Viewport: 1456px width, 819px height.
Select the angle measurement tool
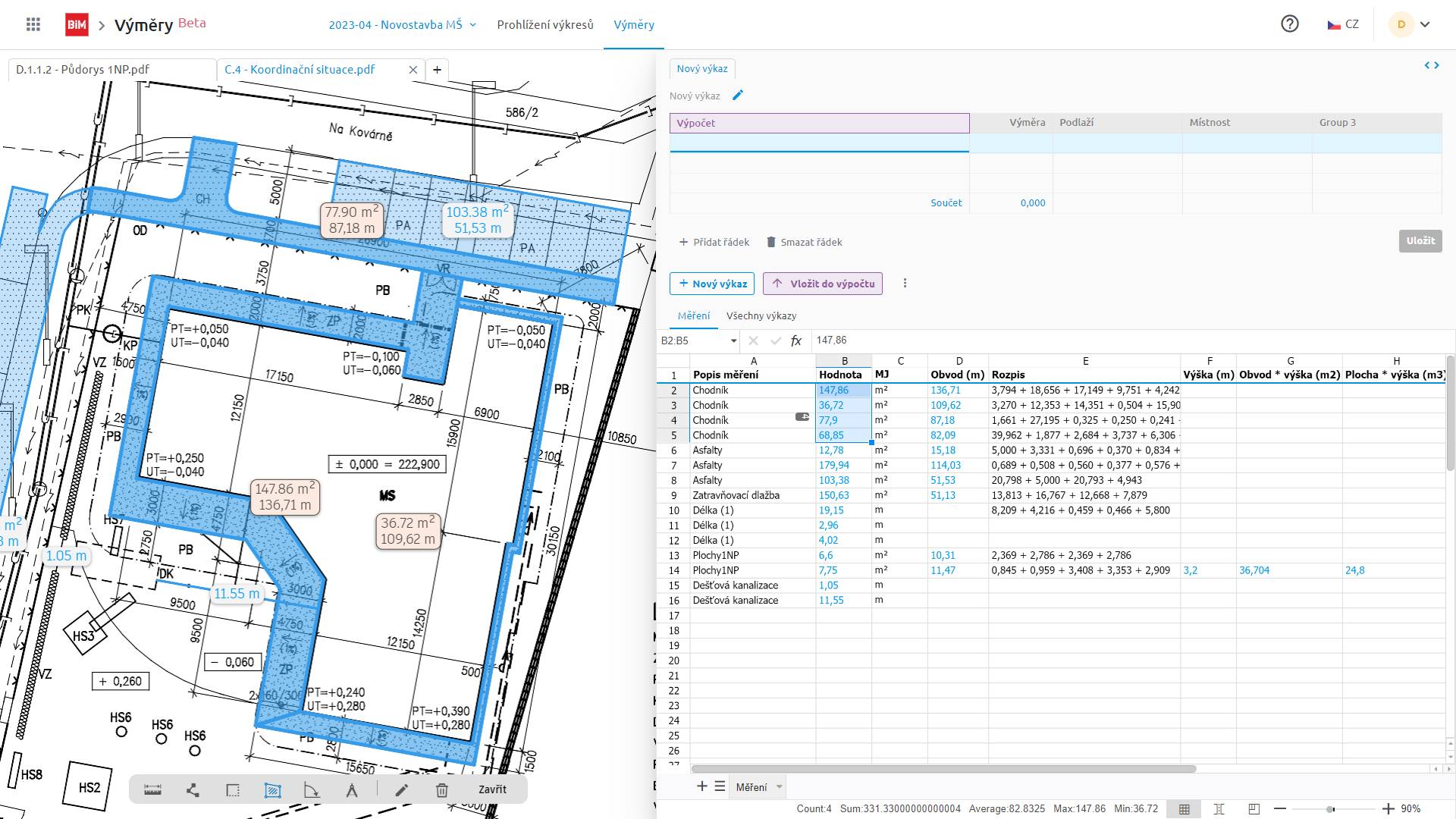(312, 790)
